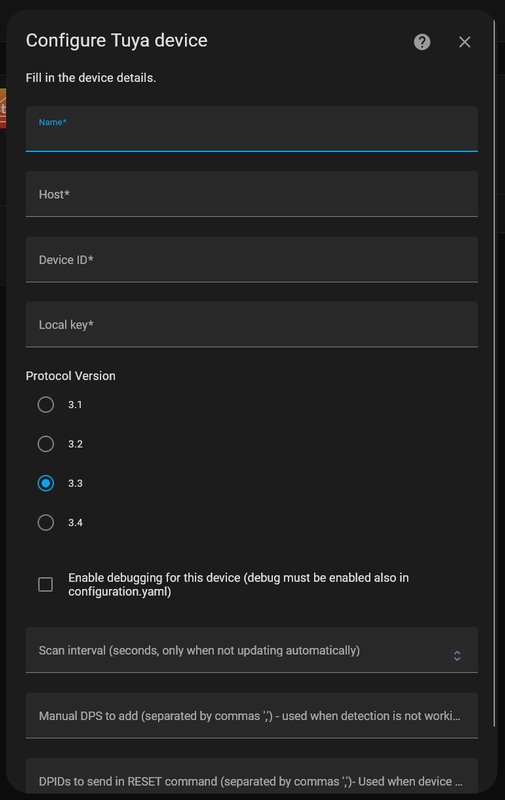
Task: Choose protocol version 3.4
Action: tap(45, 522)
